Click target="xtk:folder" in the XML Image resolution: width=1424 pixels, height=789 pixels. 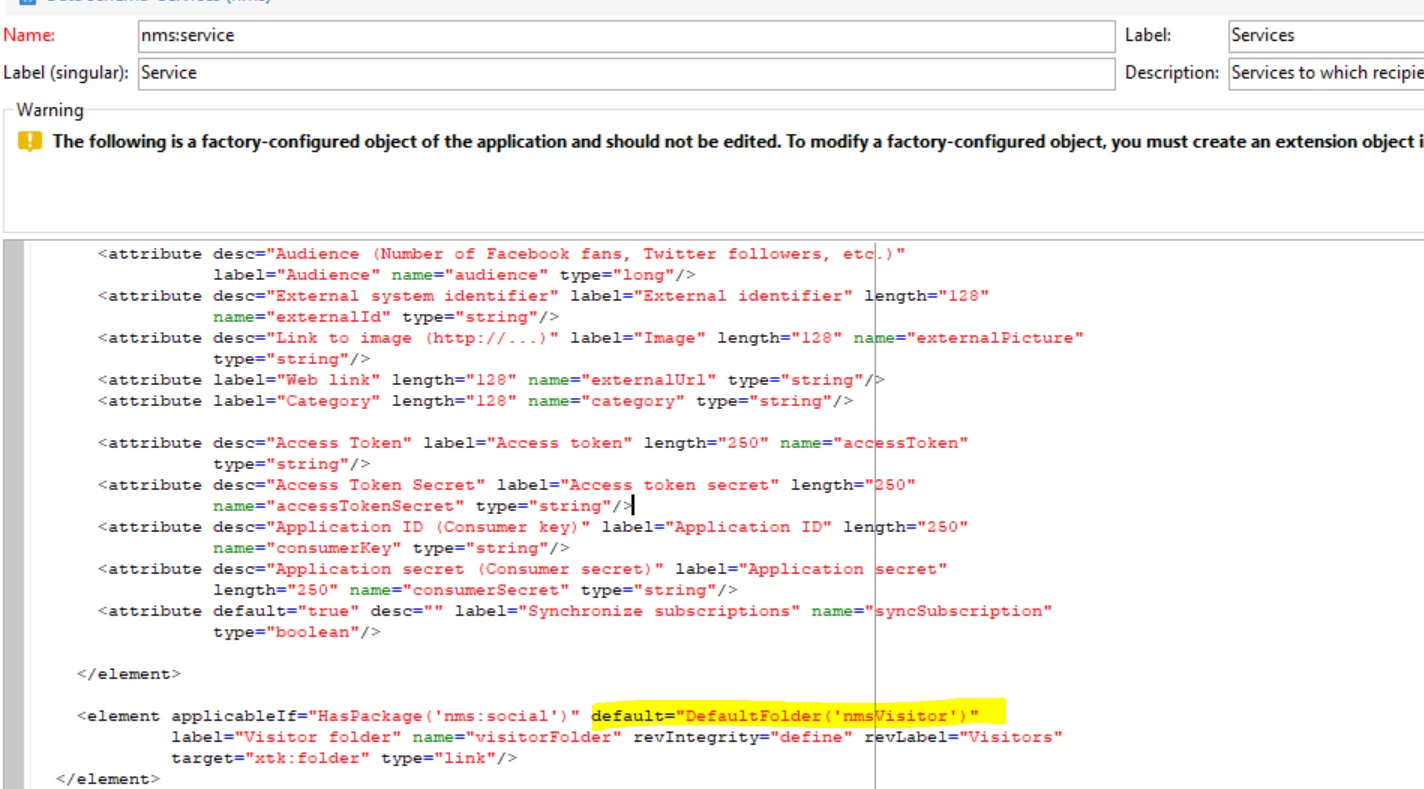pos(271,758)
